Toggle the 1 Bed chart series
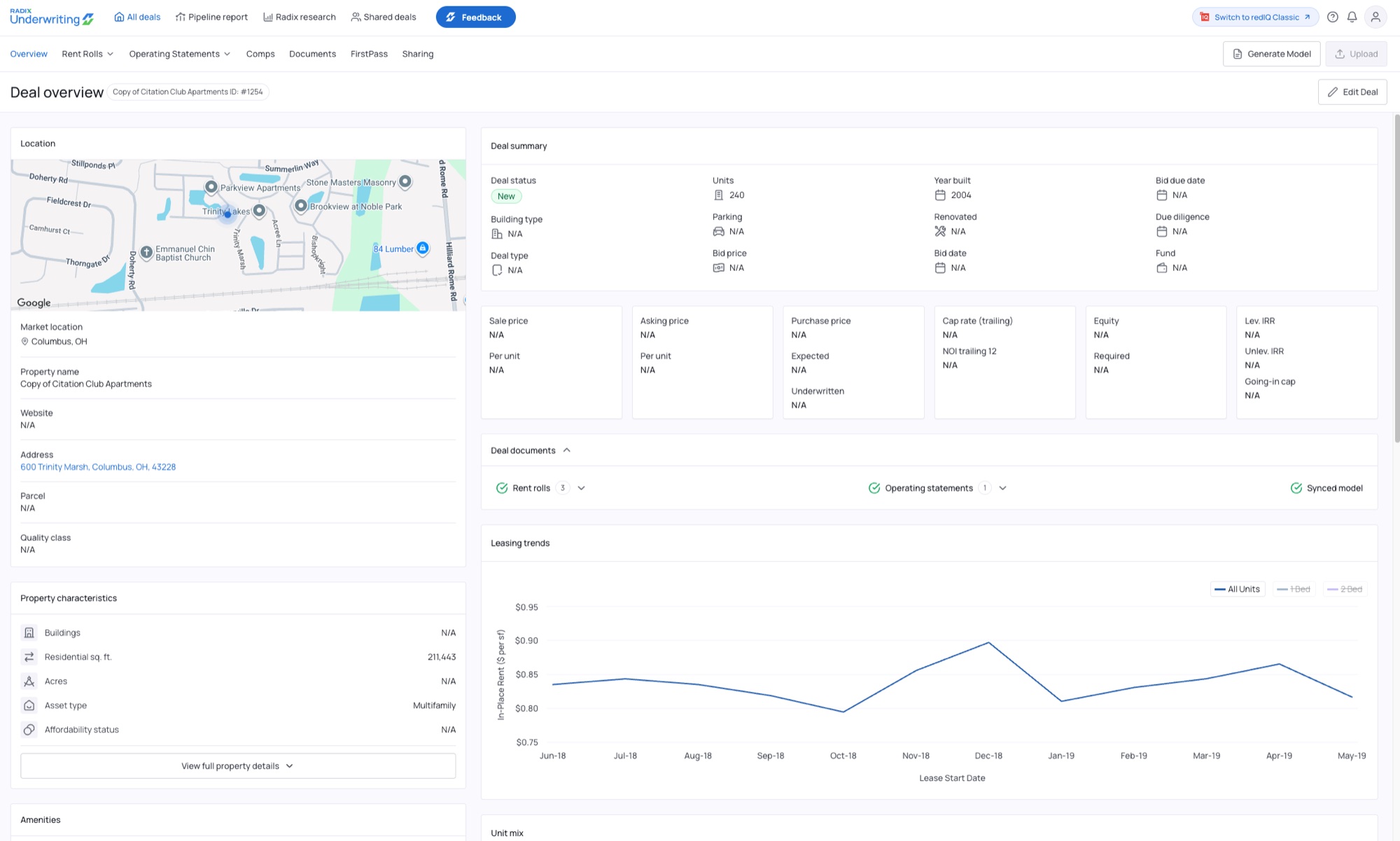 1294,589
